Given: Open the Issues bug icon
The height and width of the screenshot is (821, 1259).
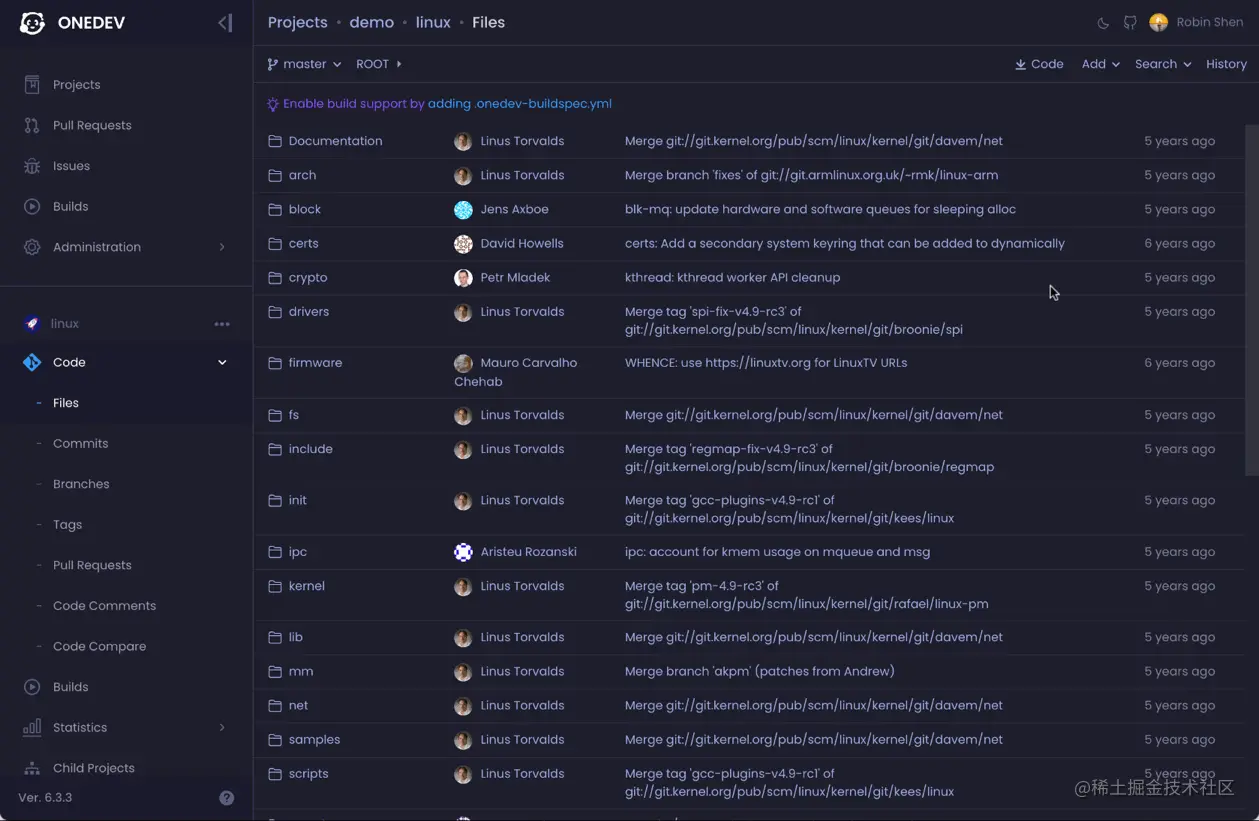Looking at the screenshot, I should pos(32,166).
